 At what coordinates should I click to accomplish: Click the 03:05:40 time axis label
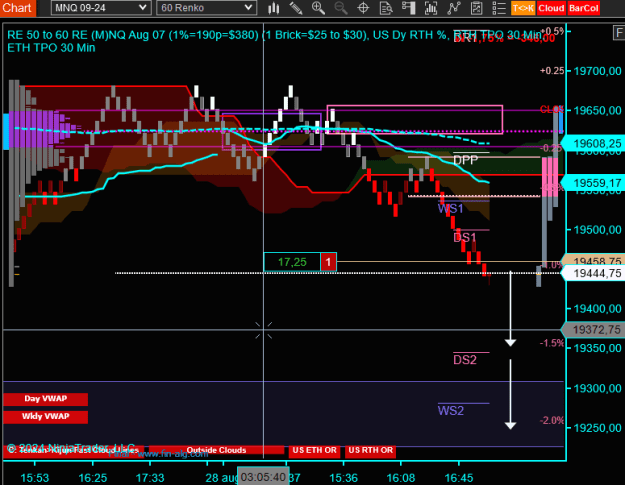tap(263, 477)
